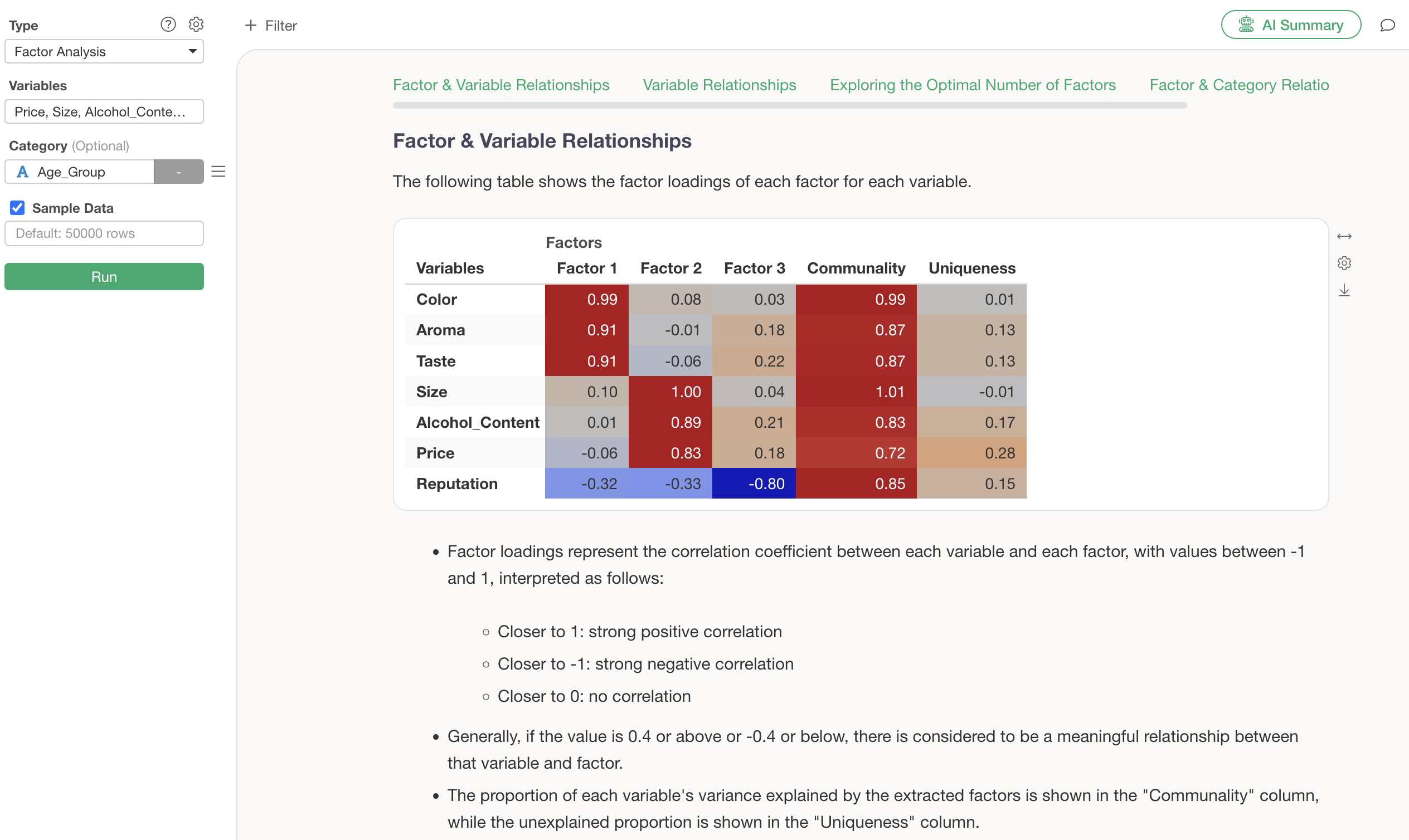The height and width of the screenshot is (840, 1409).
Task: Open the table settings gear on the right
Action: point(1344,262)
